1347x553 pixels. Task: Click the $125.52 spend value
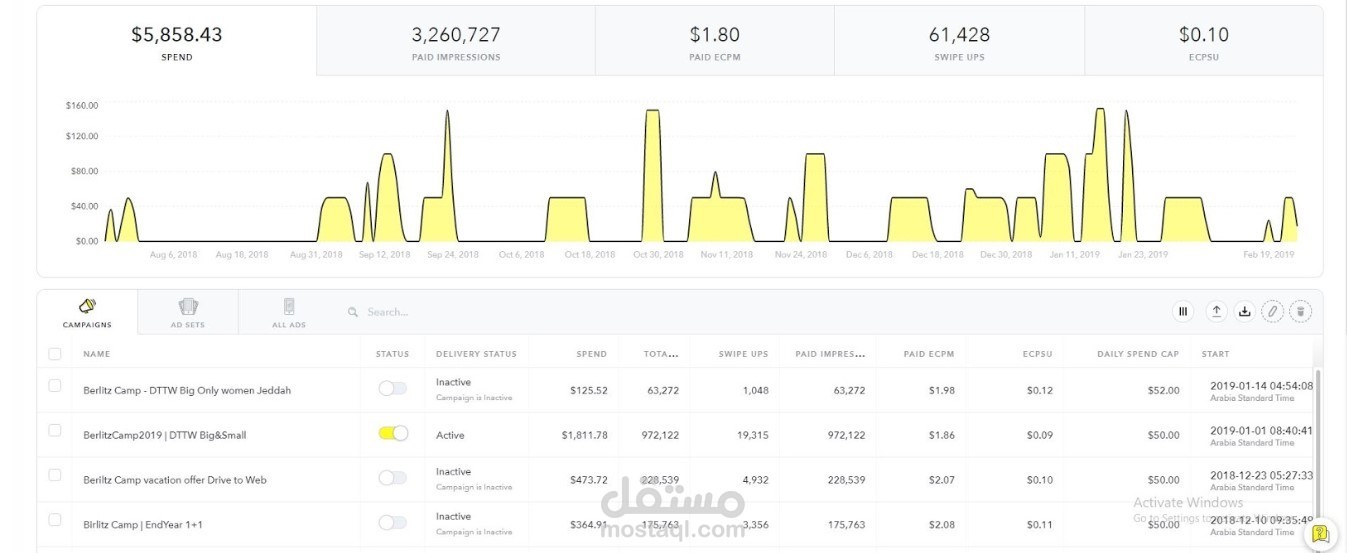(x=588, y=390)
